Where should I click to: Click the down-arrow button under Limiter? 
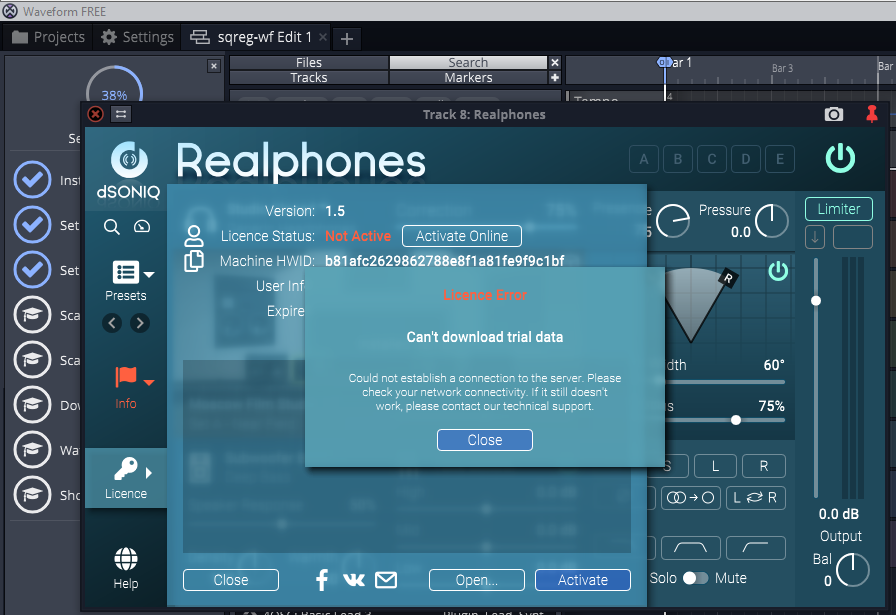[815, 237]
